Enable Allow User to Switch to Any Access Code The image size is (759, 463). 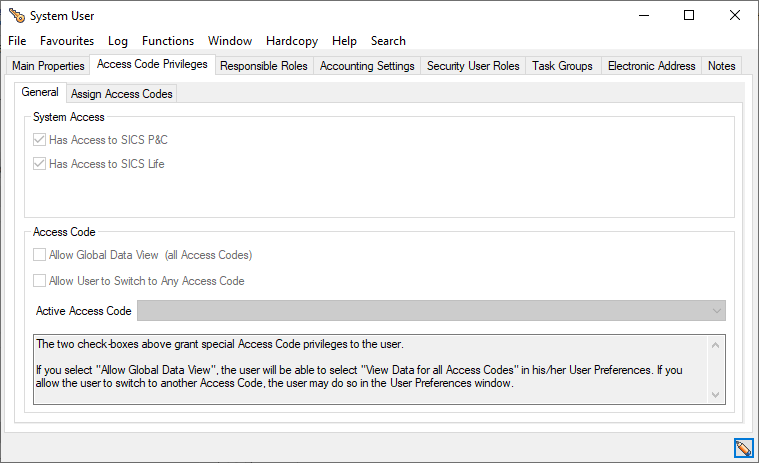click(x=39, y=281)
